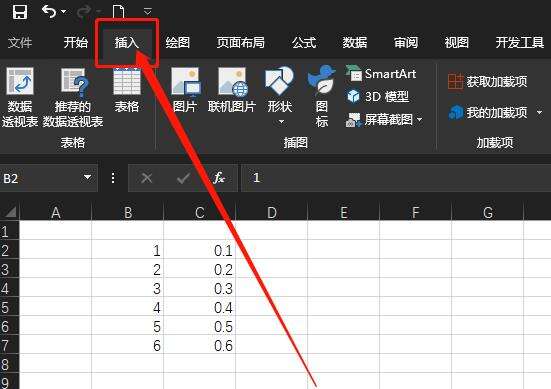Open the 文件 menu tab

pyautogui.click(x=20, y=43)
